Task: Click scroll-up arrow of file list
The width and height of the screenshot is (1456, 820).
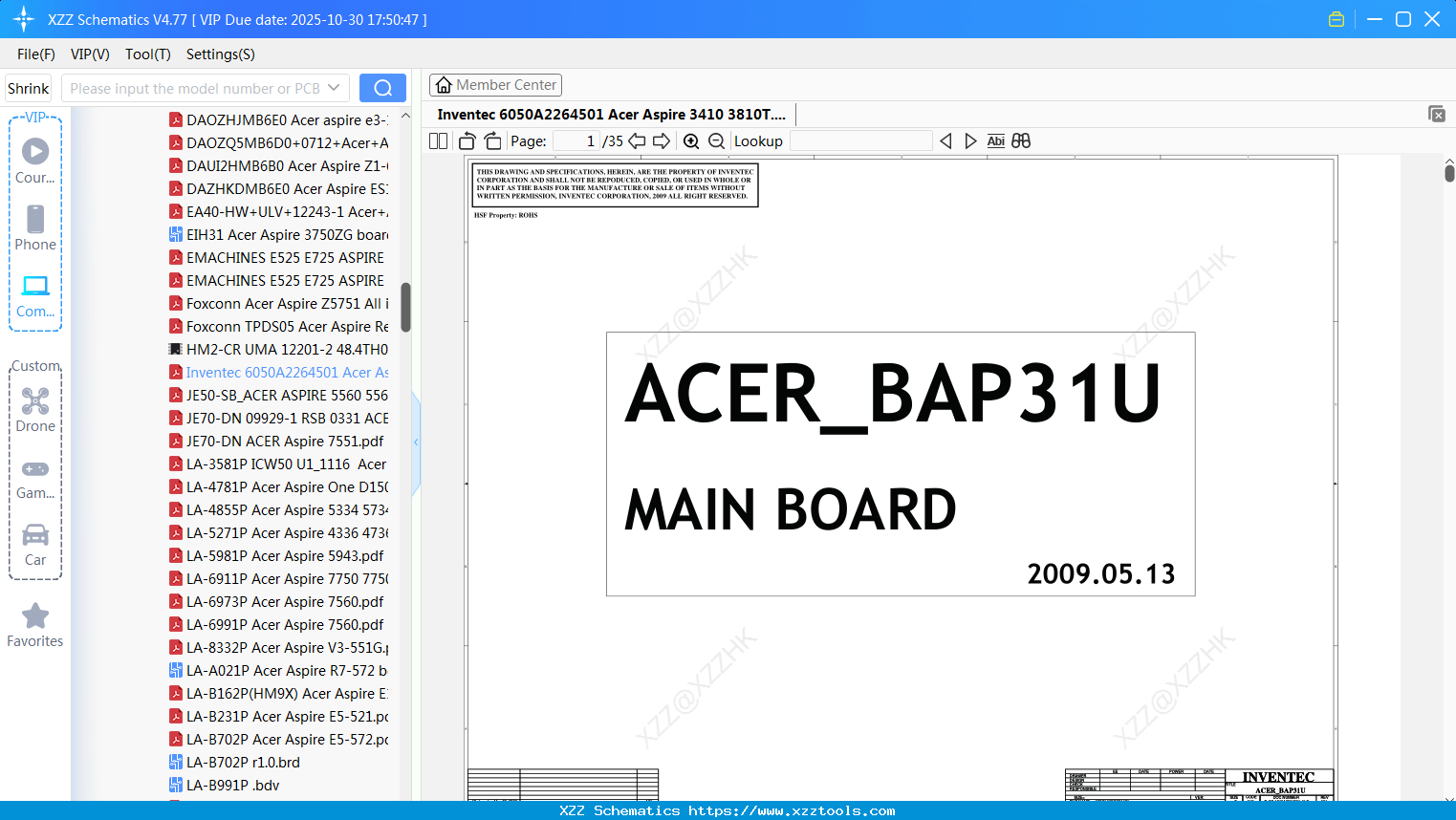Action: tap(406, 116)
